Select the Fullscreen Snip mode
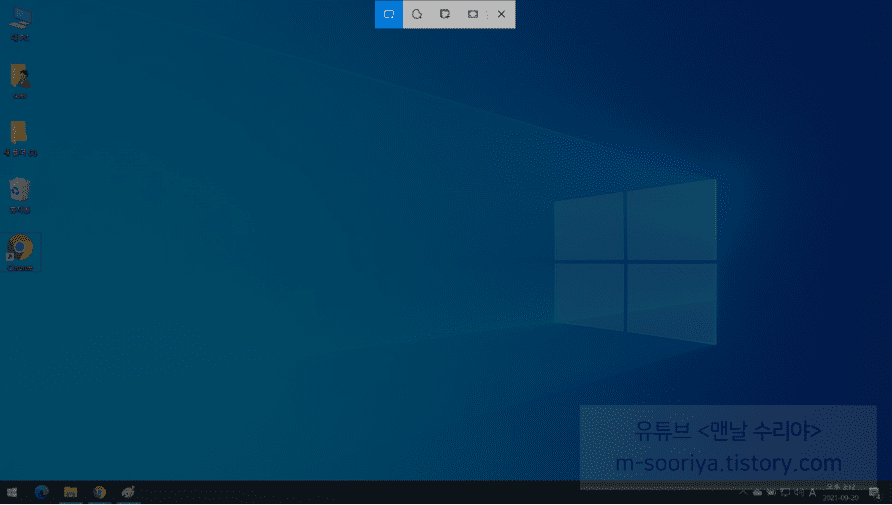Viewport: 892px width, 505px height. pyautogui.click(x=473, y=14)
